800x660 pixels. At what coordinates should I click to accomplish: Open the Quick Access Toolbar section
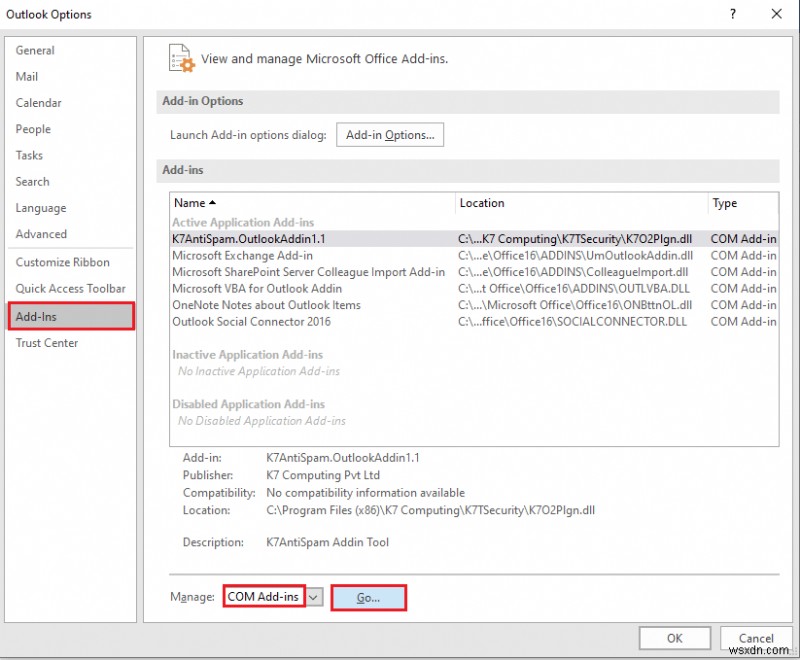coord(69,287)
